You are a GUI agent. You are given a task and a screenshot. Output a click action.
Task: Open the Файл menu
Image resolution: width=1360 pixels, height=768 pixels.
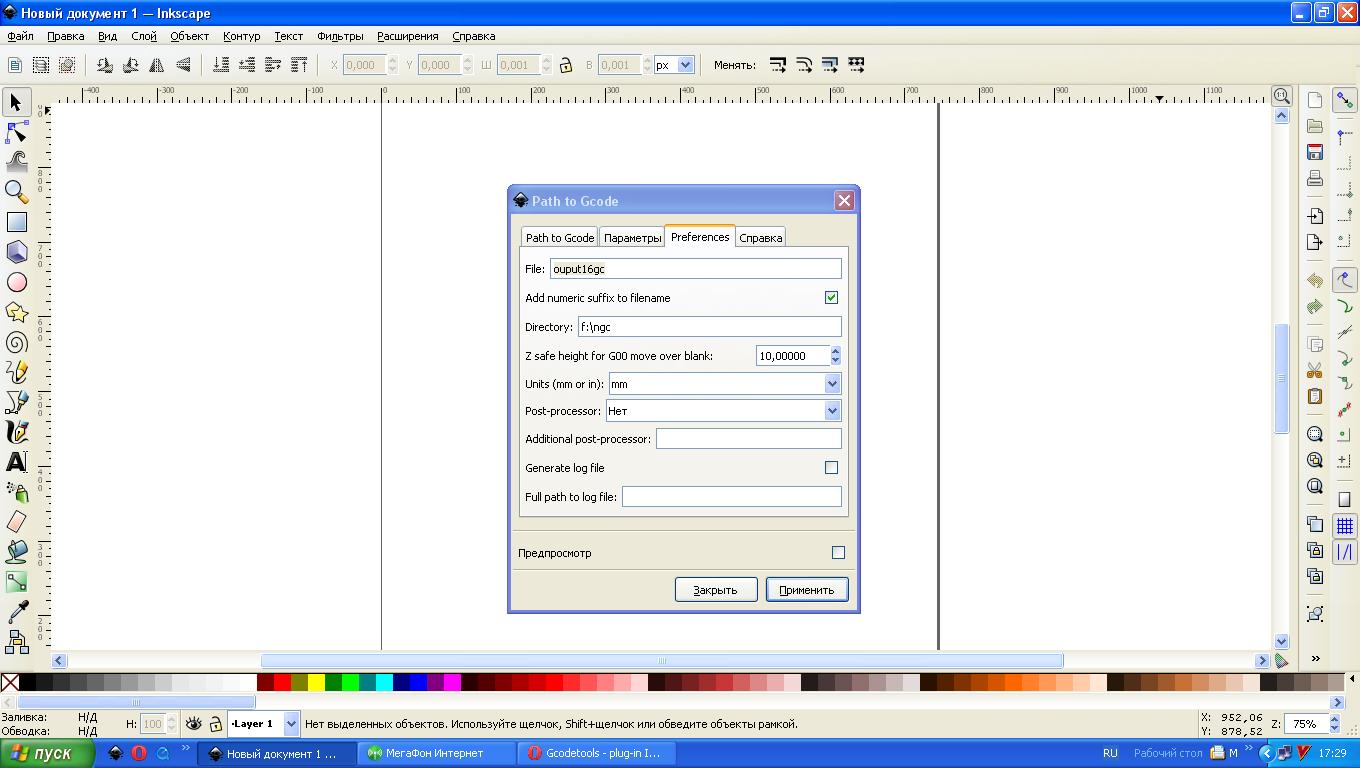click(20, 36)
